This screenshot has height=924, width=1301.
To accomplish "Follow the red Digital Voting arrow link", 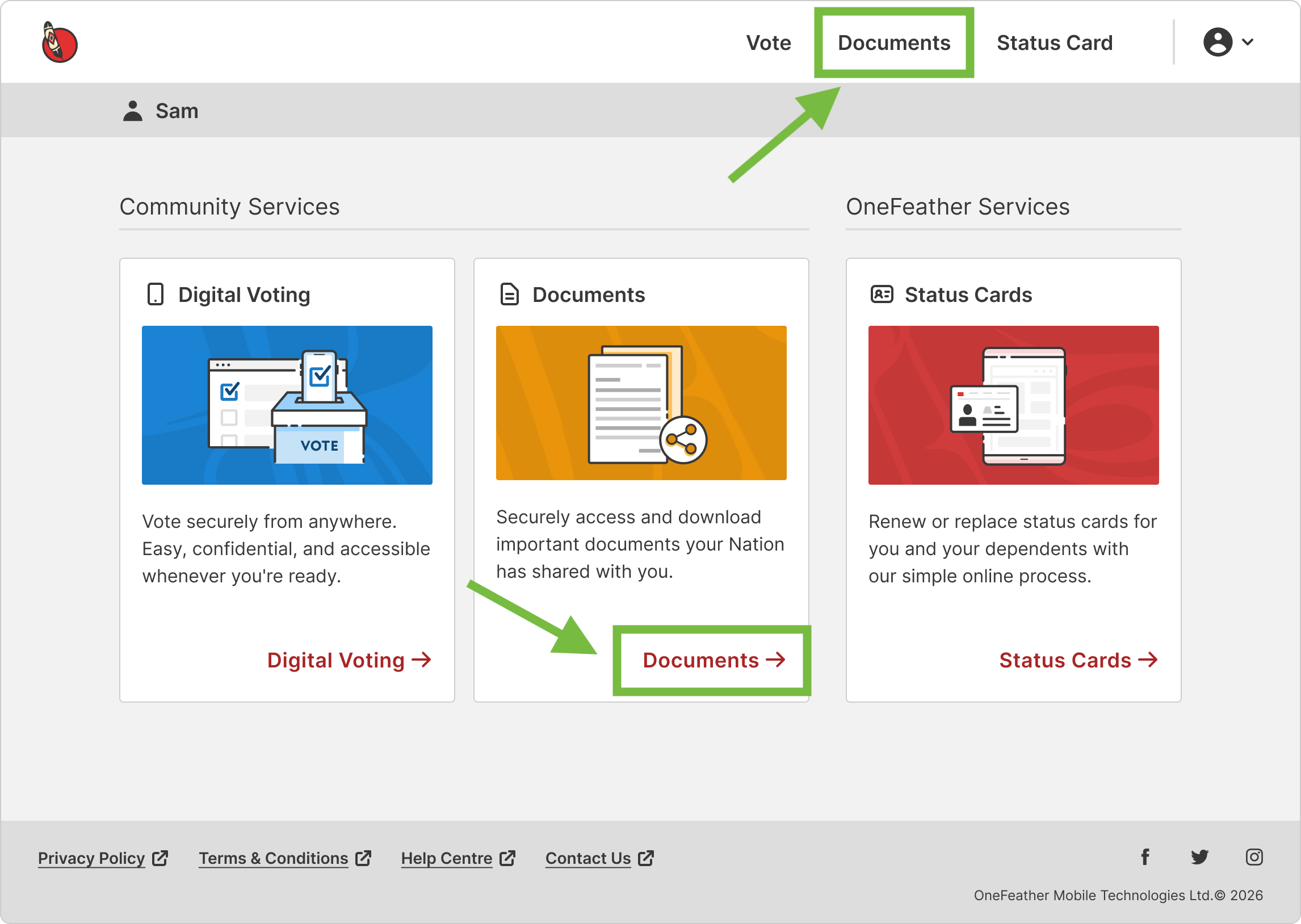I will tap(349, 660).
